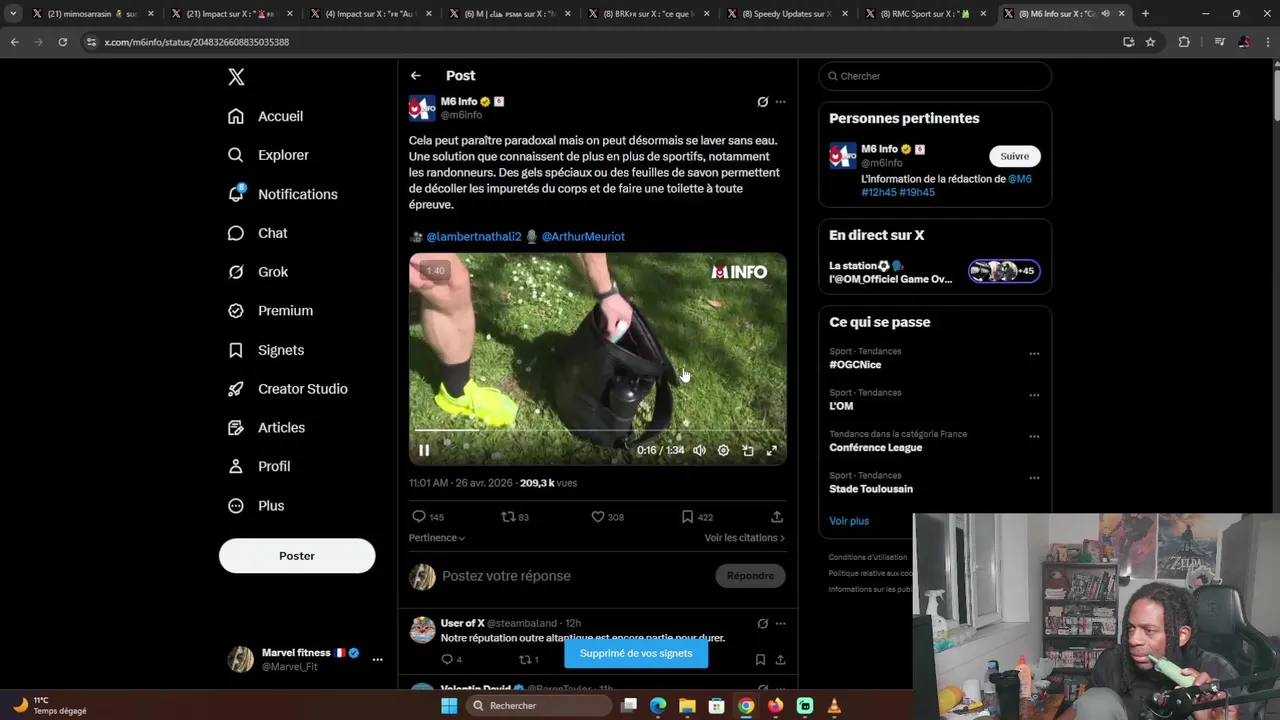The width and height of the screenshot is (1280, 720).
Task: Open Marvel fitness account options menu
Action: [377, 660]
